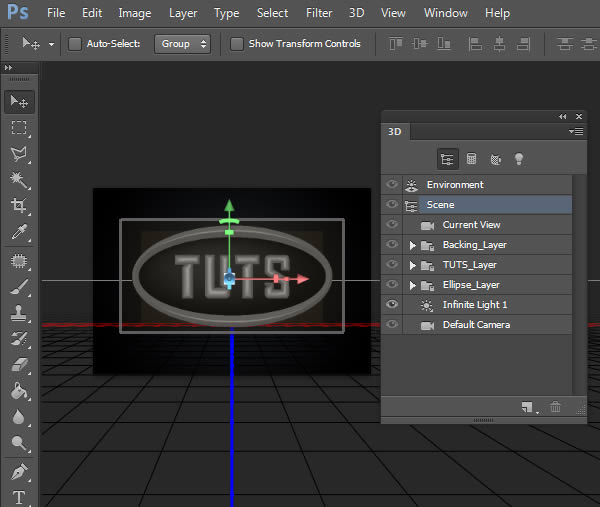Viewport: 600px width, 507px height.
Task: Click the red X-axis arrow handle
Action: 303,279
